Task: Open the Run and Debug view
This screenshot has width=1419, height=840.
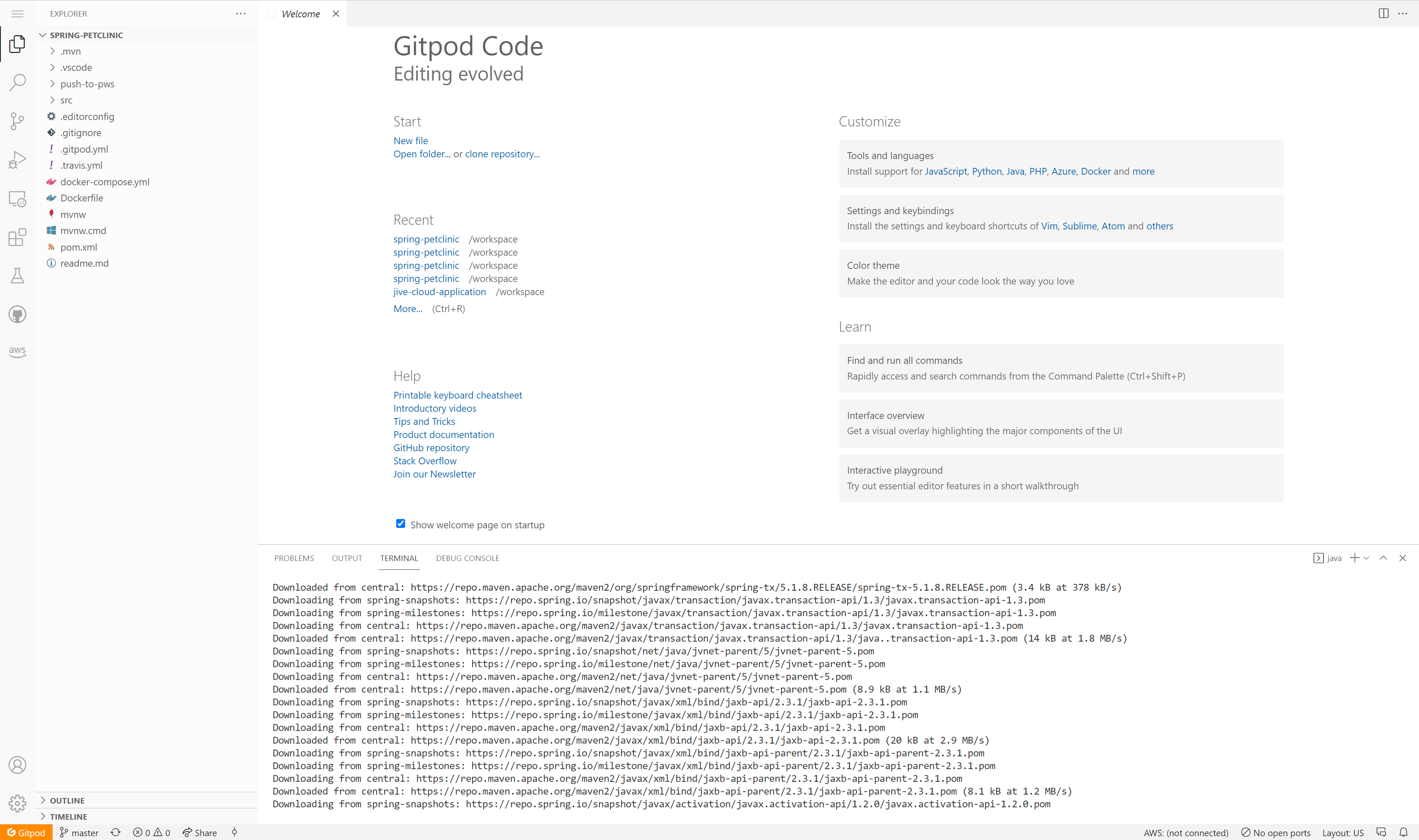Action: click(17, 160)
